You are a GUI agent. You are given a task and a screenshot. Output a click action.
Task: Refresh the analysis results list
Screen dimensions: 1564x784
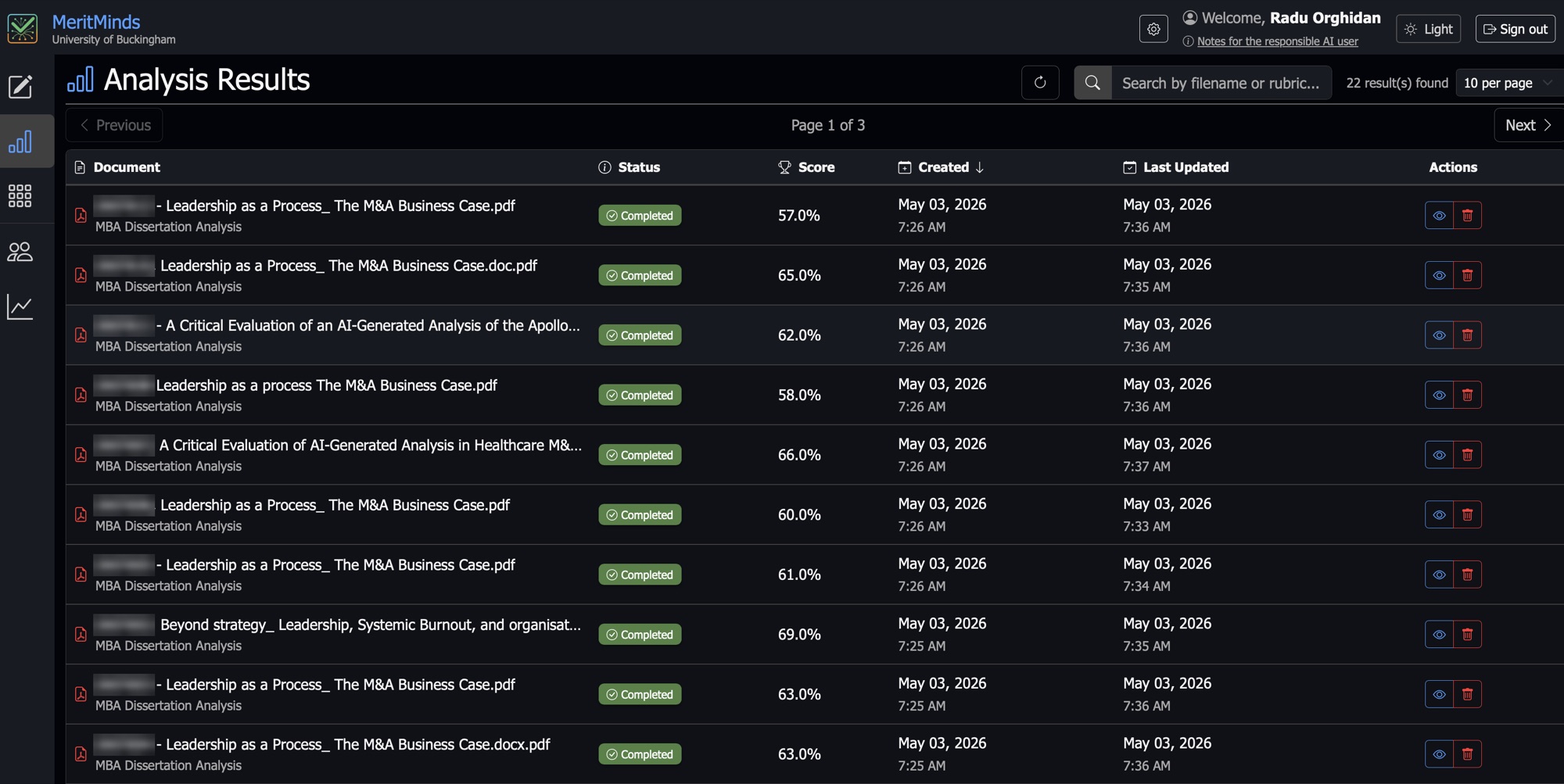click(1040, 82)
